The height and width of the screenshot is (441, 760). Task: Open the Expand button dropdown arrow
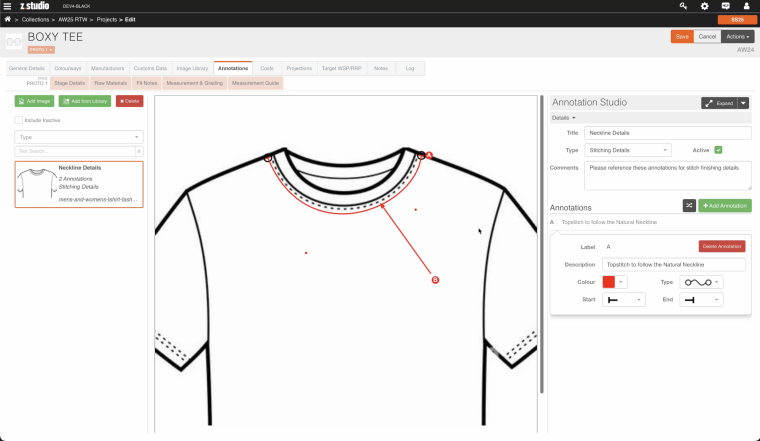click(x=743, y=103)
